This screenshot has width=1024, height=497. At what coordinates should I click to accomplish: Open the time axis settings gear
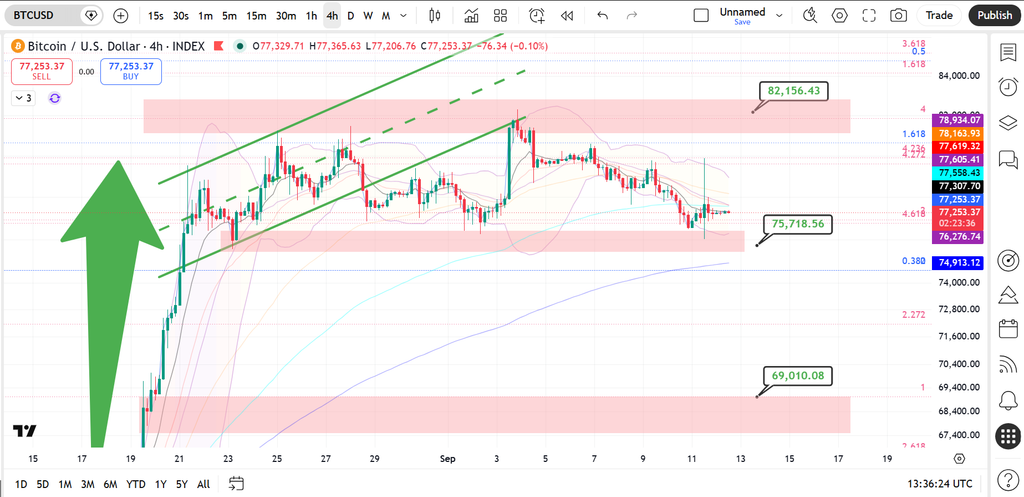pyautogui.click(x=959, y=458)
